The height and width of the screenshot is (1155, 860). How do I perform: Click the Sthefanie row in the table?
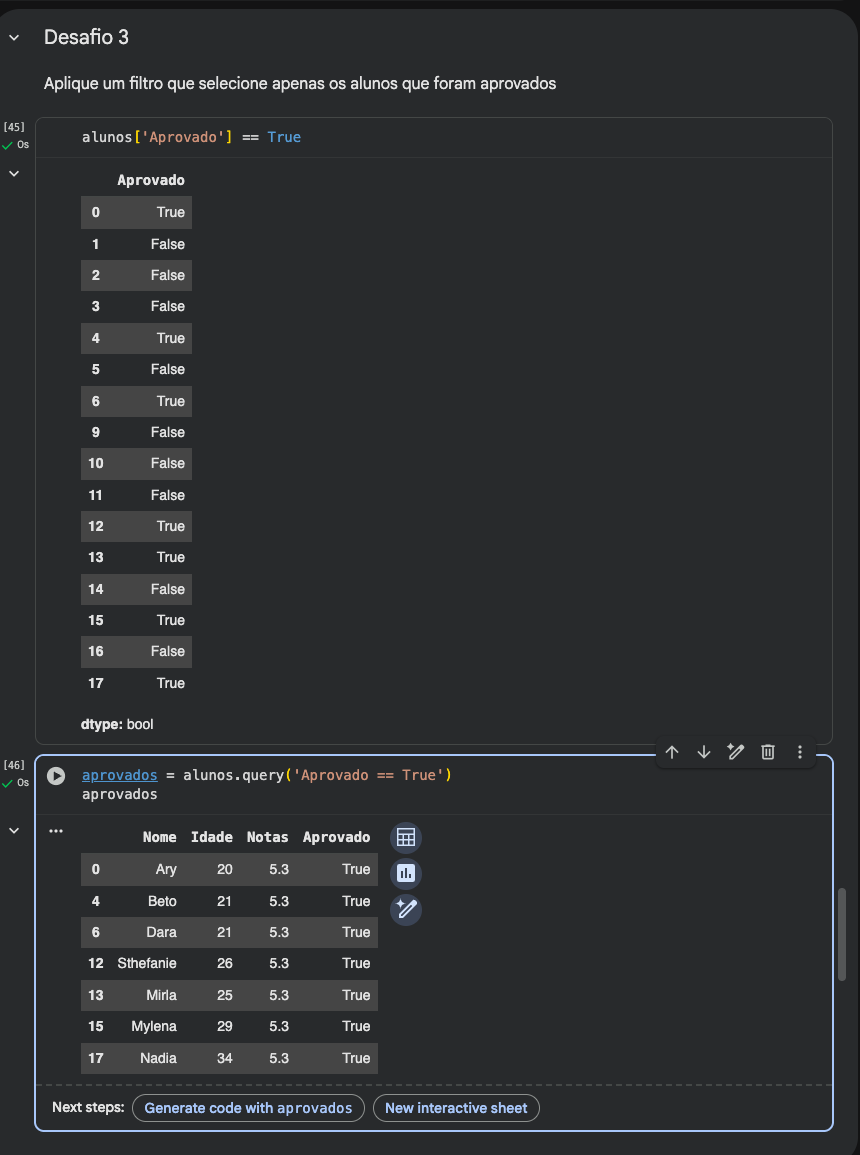click(147, 963)
